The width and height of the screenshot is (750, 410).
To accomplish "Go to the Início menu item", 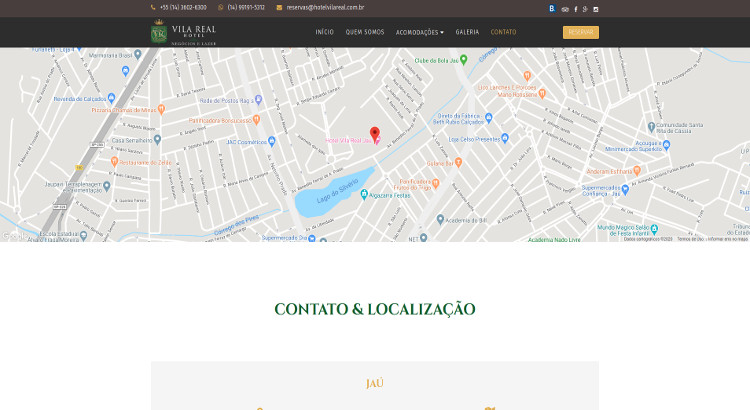I will tap(324, 32).
